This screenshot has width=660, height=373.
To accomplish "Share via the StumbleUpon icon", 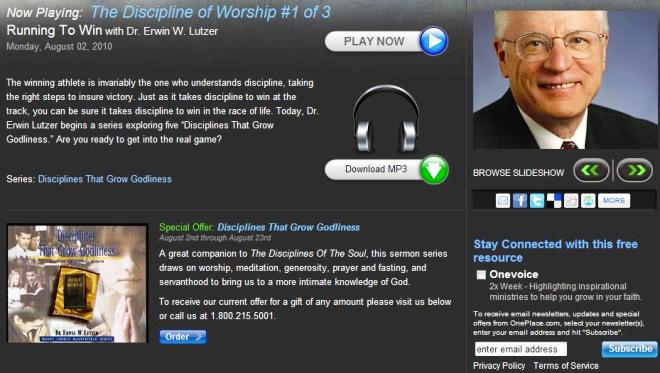I will 588,200.
